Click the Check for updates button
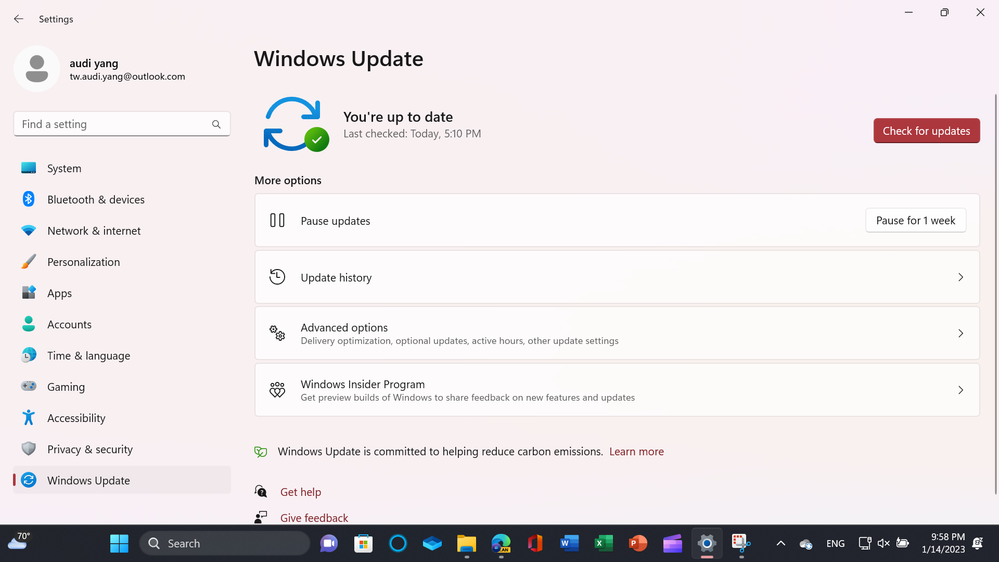 tap(926, 131)
